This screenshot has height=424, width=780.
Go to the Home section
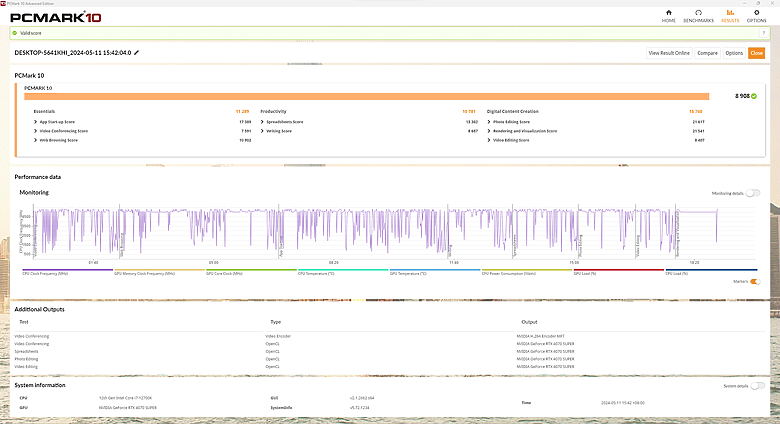(x=668, y=16)
